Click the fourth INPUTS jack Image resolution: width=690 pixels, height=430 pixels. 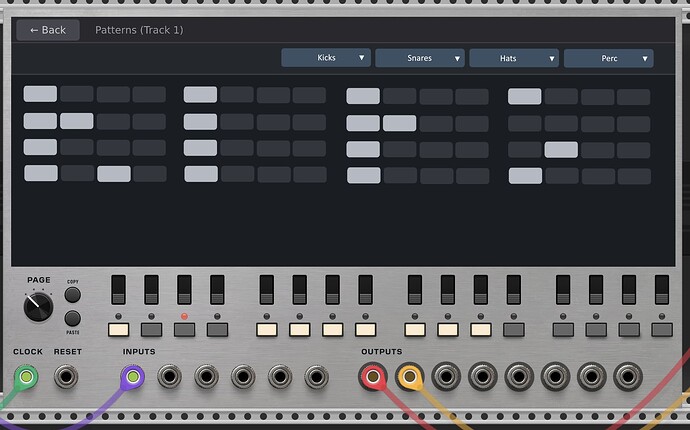(x=243, y=377)
